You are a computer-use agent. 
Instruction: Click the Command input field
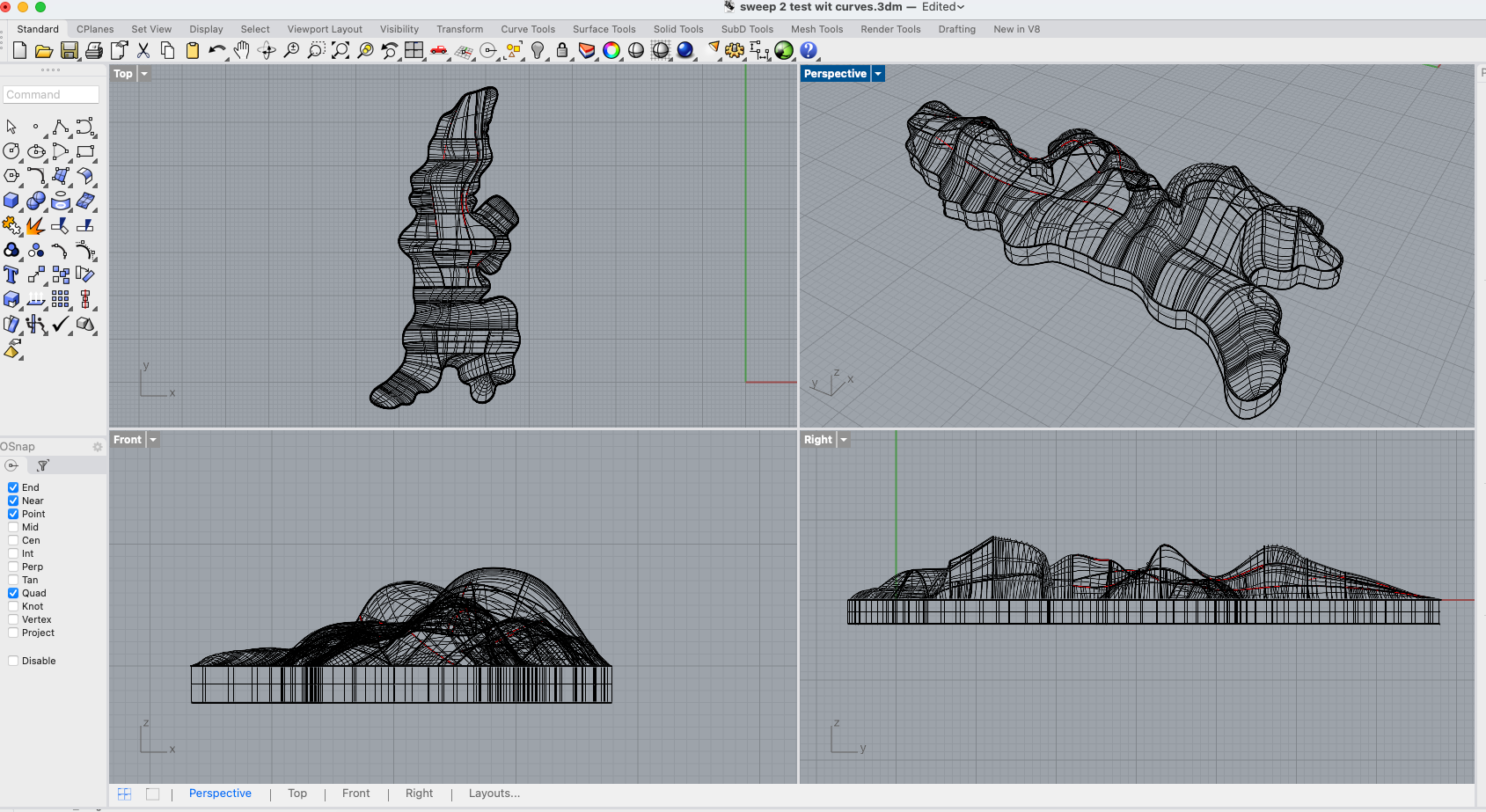51,95
